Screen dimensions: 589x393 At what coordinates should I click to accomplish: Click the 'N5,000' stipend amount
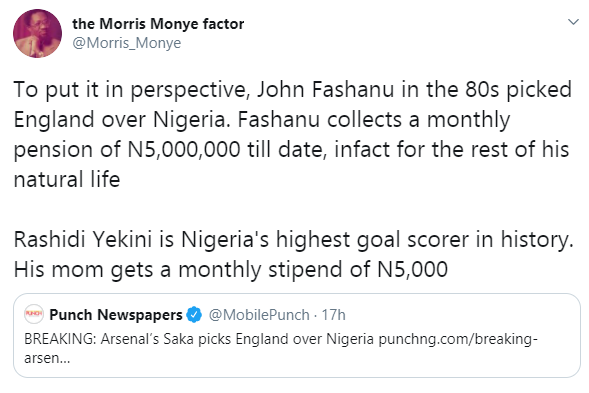click(412, 269)
